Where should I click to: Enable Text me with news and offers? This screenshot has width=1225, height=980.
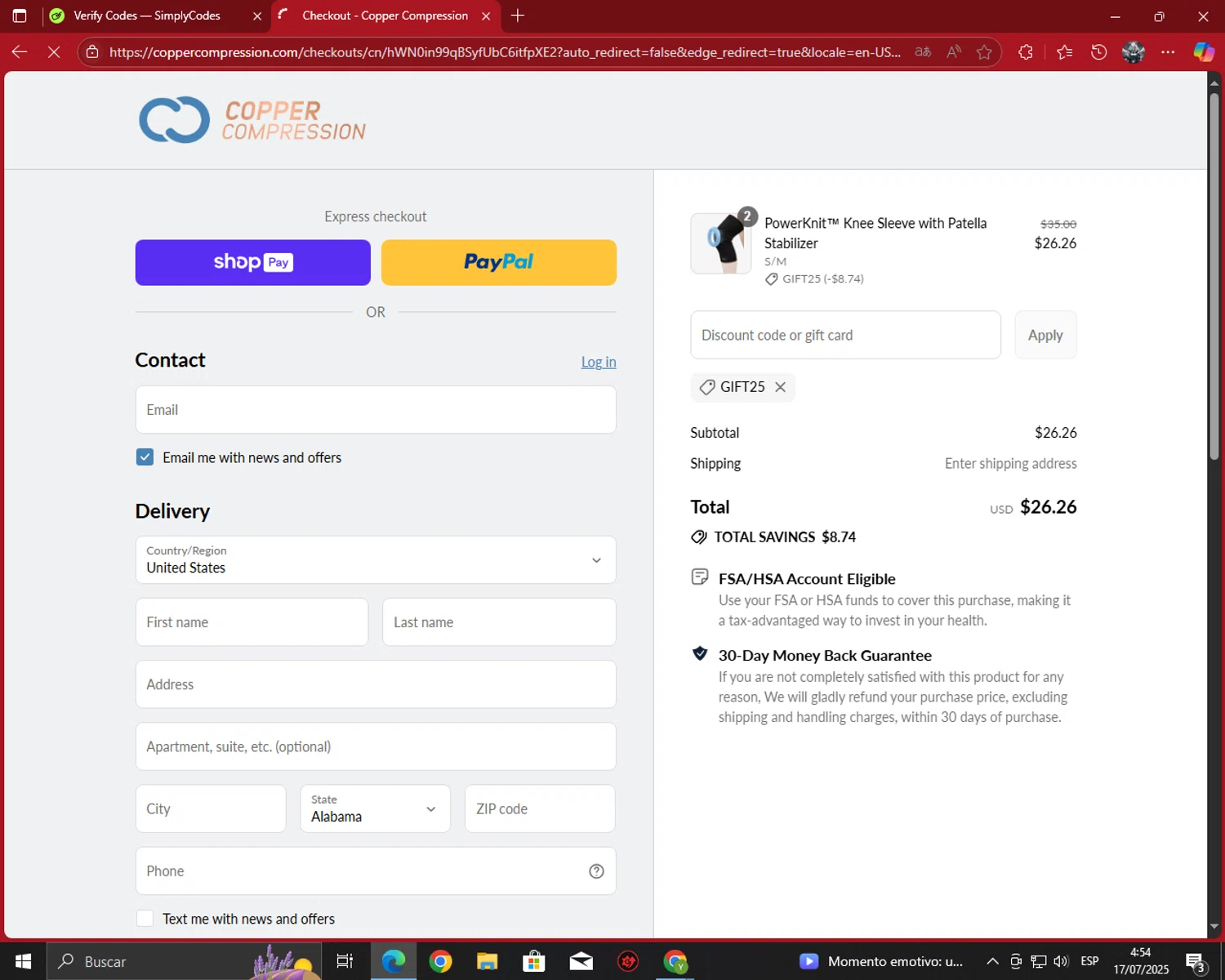(x=145, y=919)
